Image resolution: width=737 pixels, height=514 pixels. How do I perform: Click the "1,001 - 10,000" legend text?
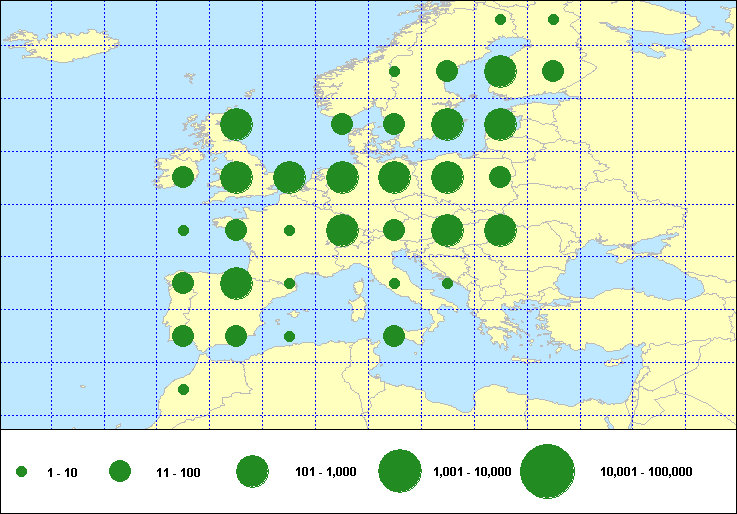[x=473, y=472]
